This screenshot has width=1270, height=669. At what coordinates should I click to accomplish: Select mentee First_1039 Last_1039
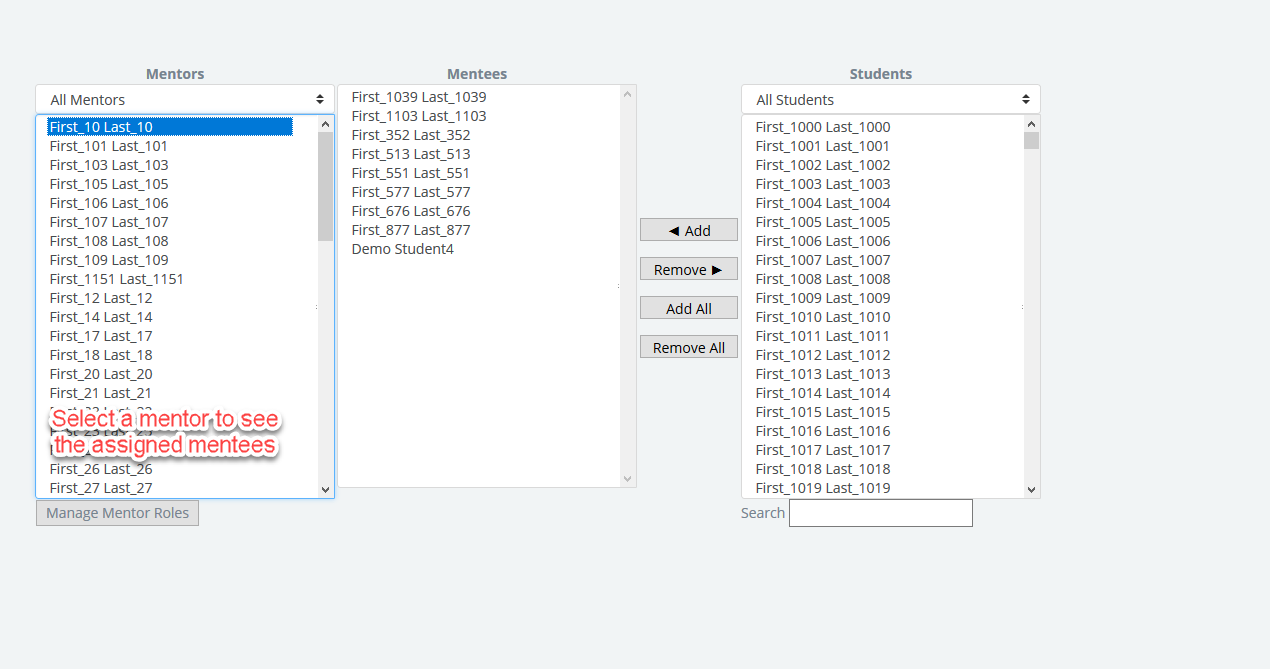[419, 97]
